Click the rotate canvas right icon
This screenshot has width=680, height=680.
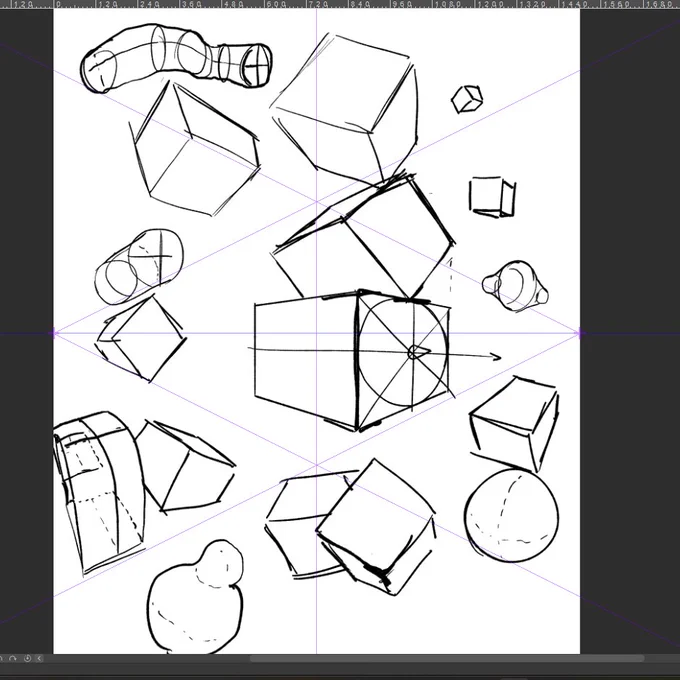(x=13, y=658)
